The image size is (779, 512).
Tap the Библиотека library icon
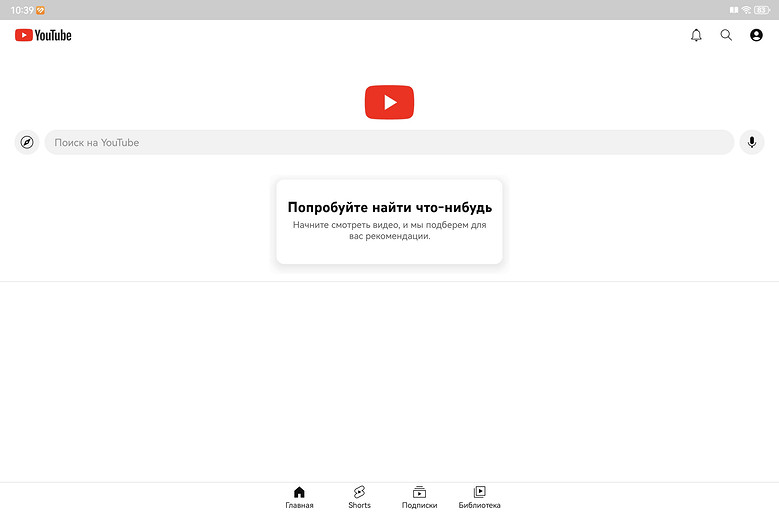click(x=480, y=492)
